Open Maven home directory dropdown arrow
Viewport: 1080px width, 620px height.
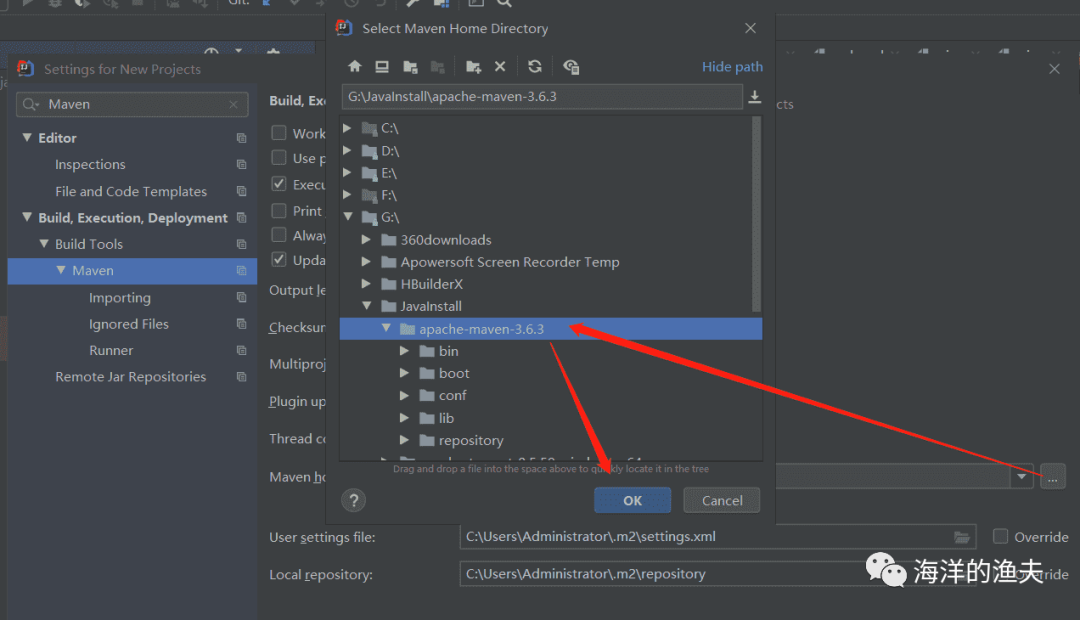click(x=1021, y=476)
